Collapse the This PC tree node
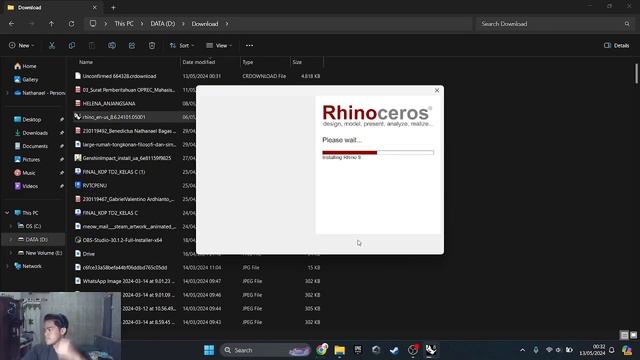 point(7,213)
